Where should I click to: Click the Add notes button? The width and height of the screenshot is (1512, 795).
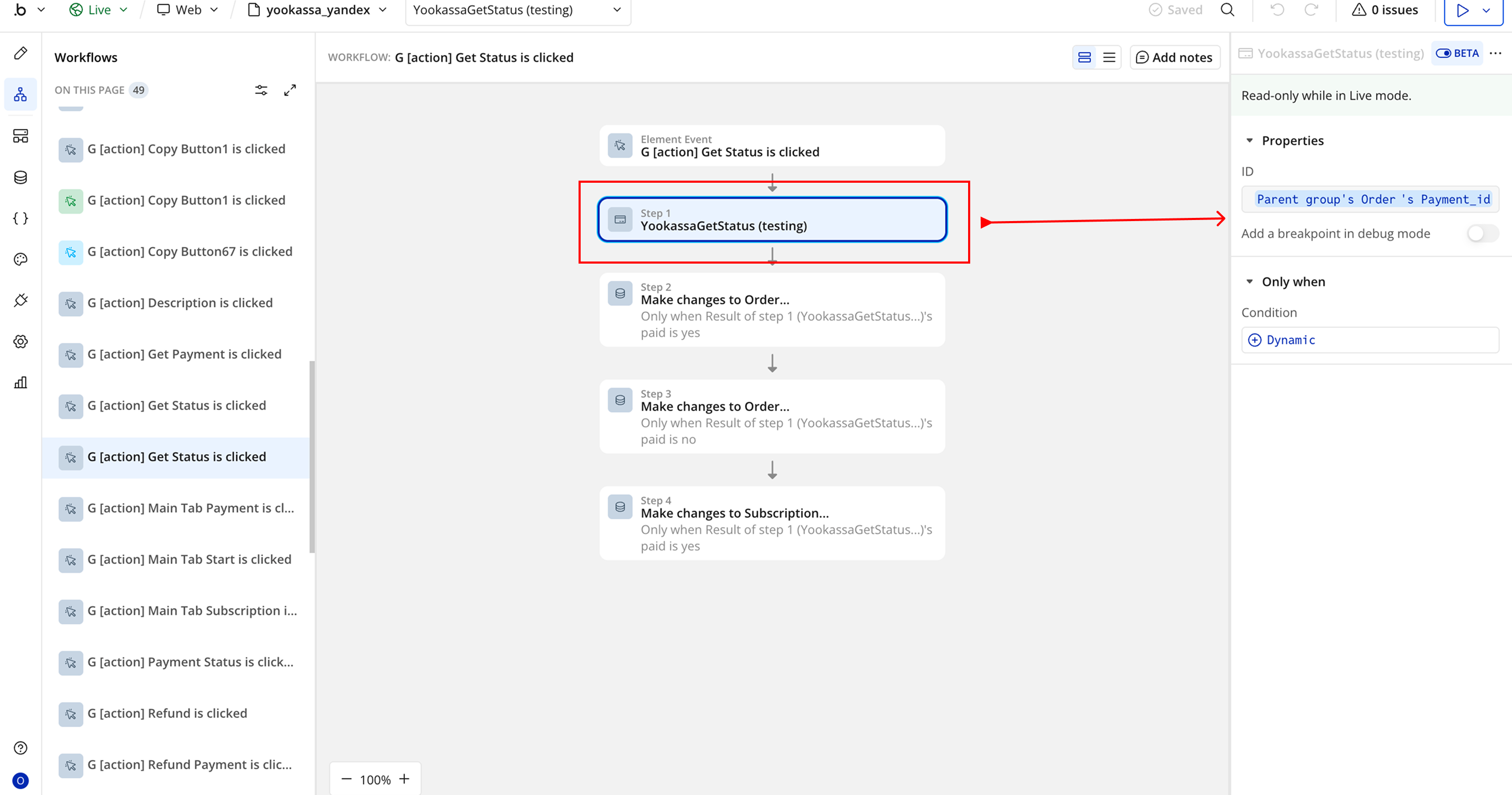pyautogui.click(x=1174, y=58)
